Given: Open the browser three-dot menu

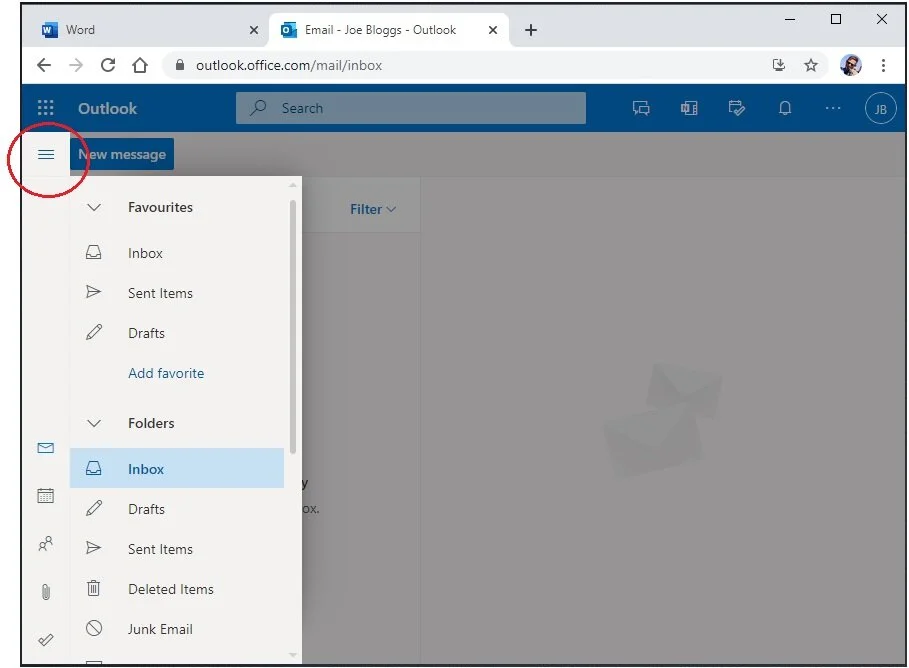Looking at the screenshot, I should coord(883,65).
